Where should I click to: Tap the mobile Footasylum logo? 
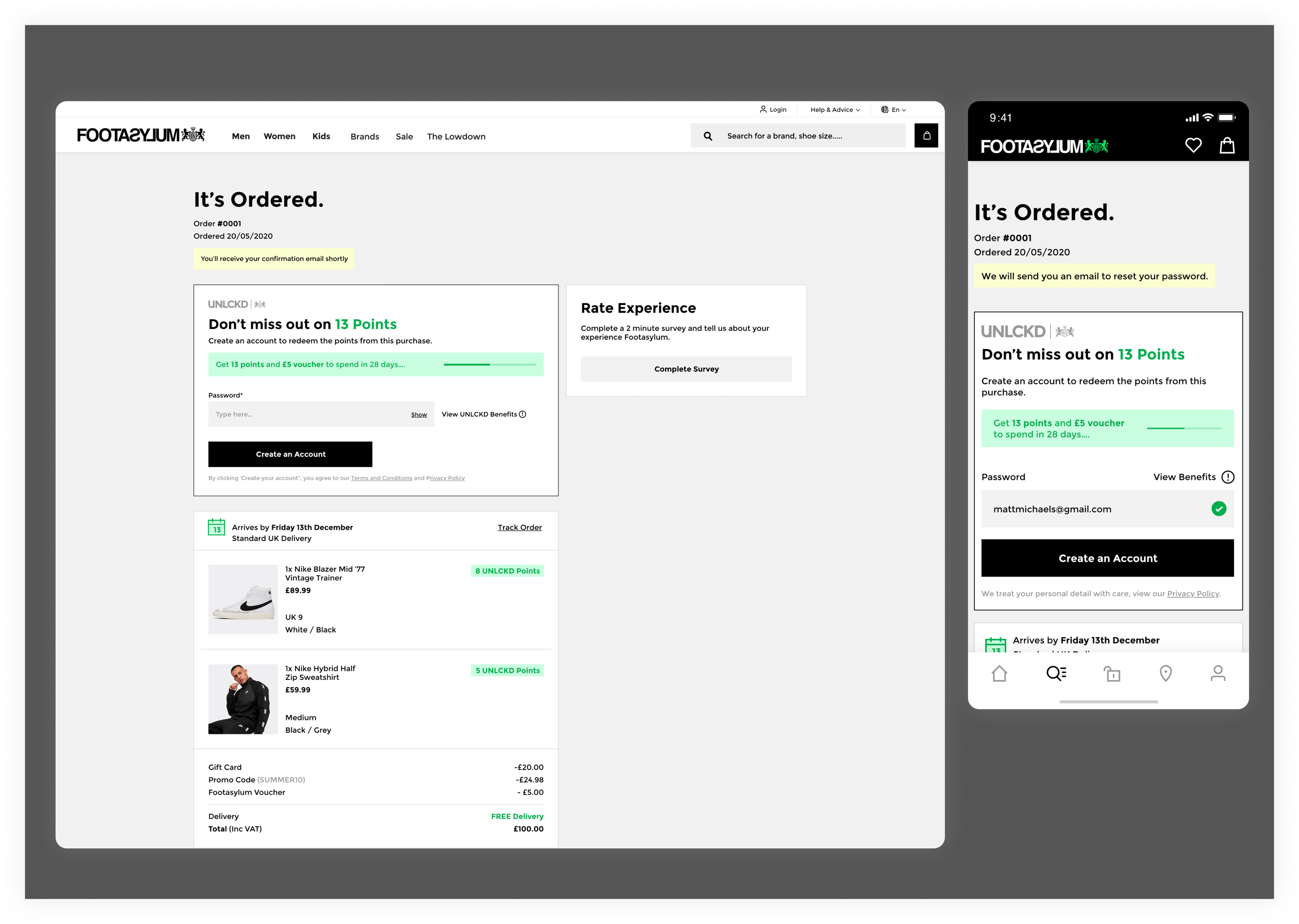click(1044, 146)
